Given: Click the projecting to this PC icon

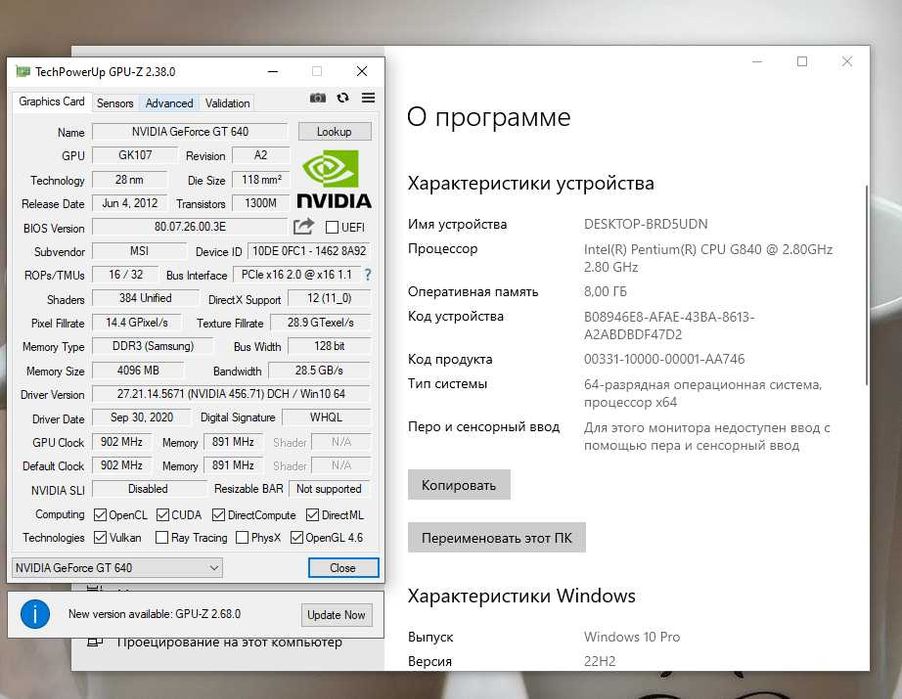Looking at the screenshot, I should point(95,641).
